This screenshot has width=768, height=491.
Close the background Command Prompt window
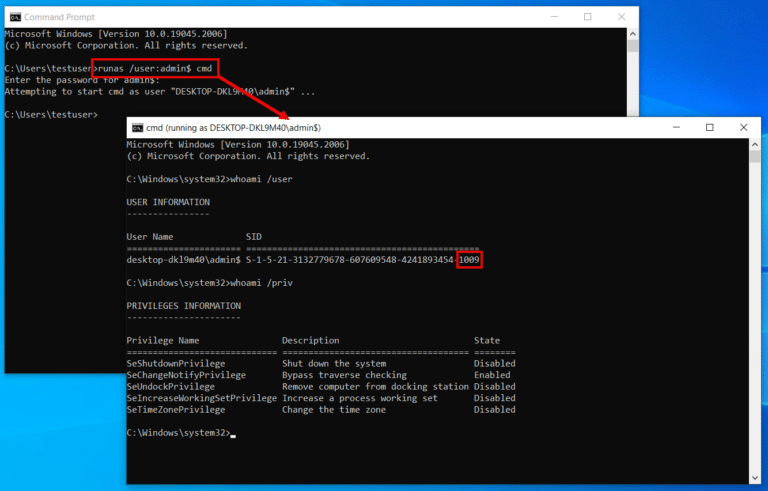point(621,17)
